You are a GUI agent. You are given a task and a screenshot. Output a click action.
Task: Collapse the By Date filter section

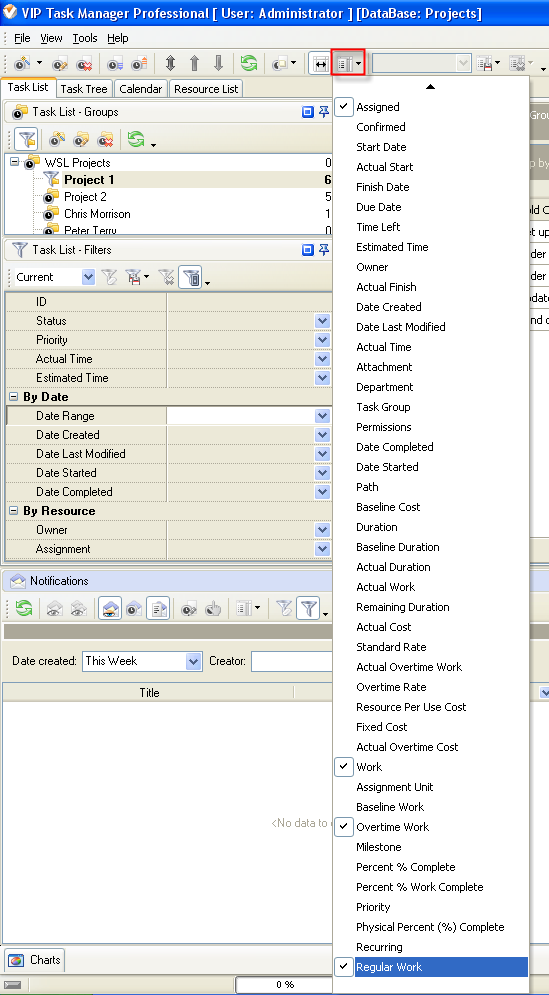click(x=13, y=397)
